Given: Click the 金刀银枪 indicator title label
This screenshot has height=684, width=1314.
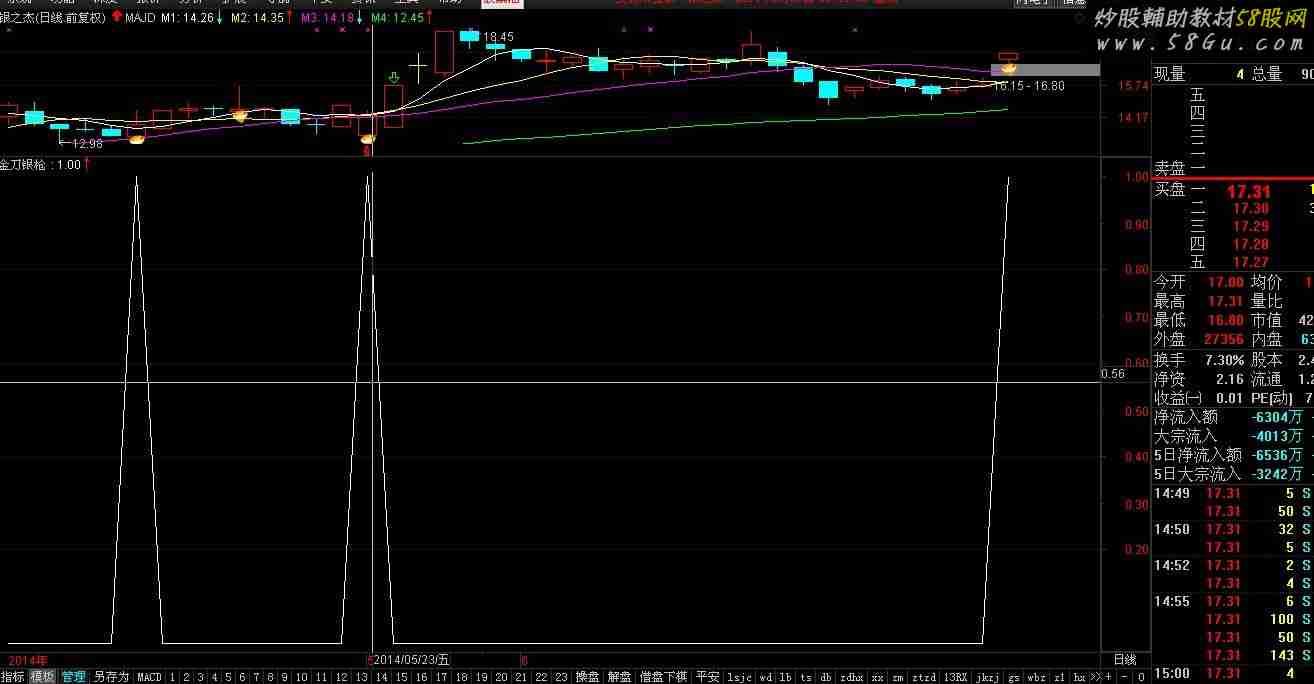Looking at the screenshot, I should point(26,165).
